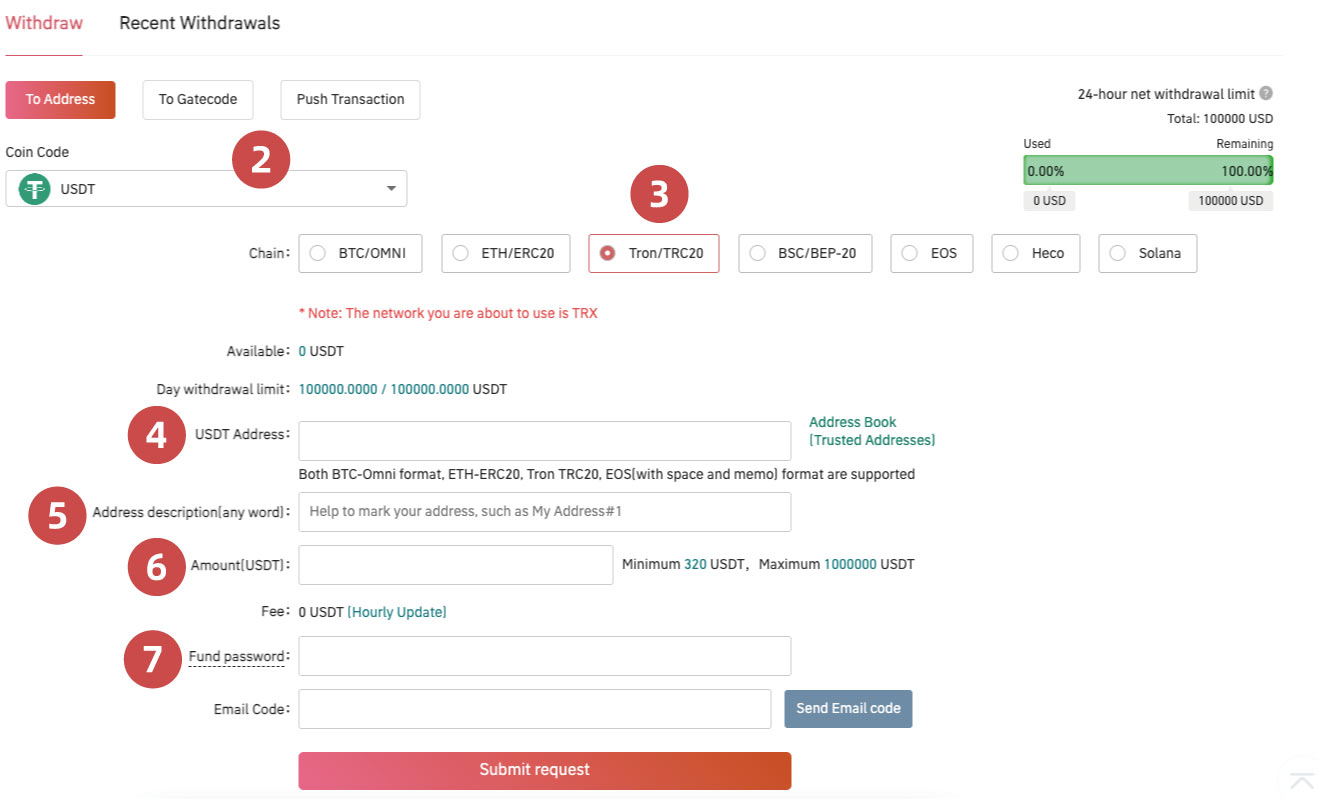
Task: Focus the USDT Address input field
Action: [x=544, y=441]
